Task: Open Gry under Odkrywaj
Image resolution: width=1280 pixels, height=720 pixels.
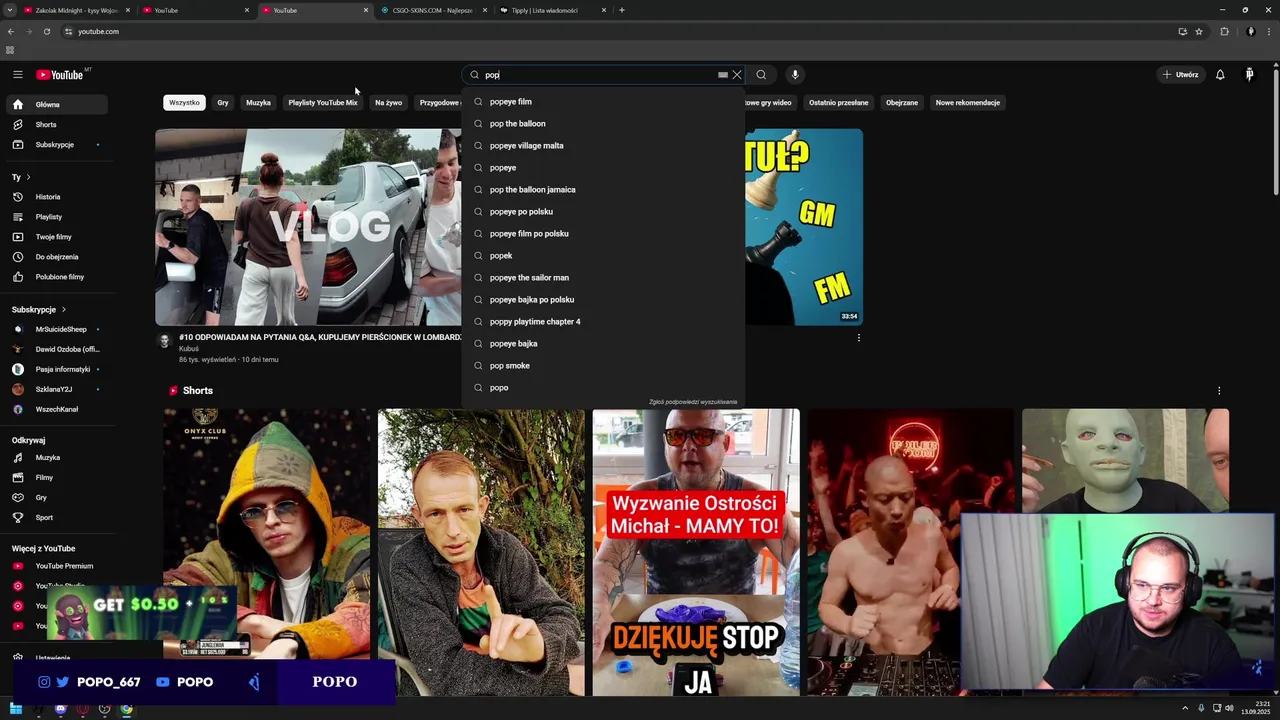Action: 57,498
